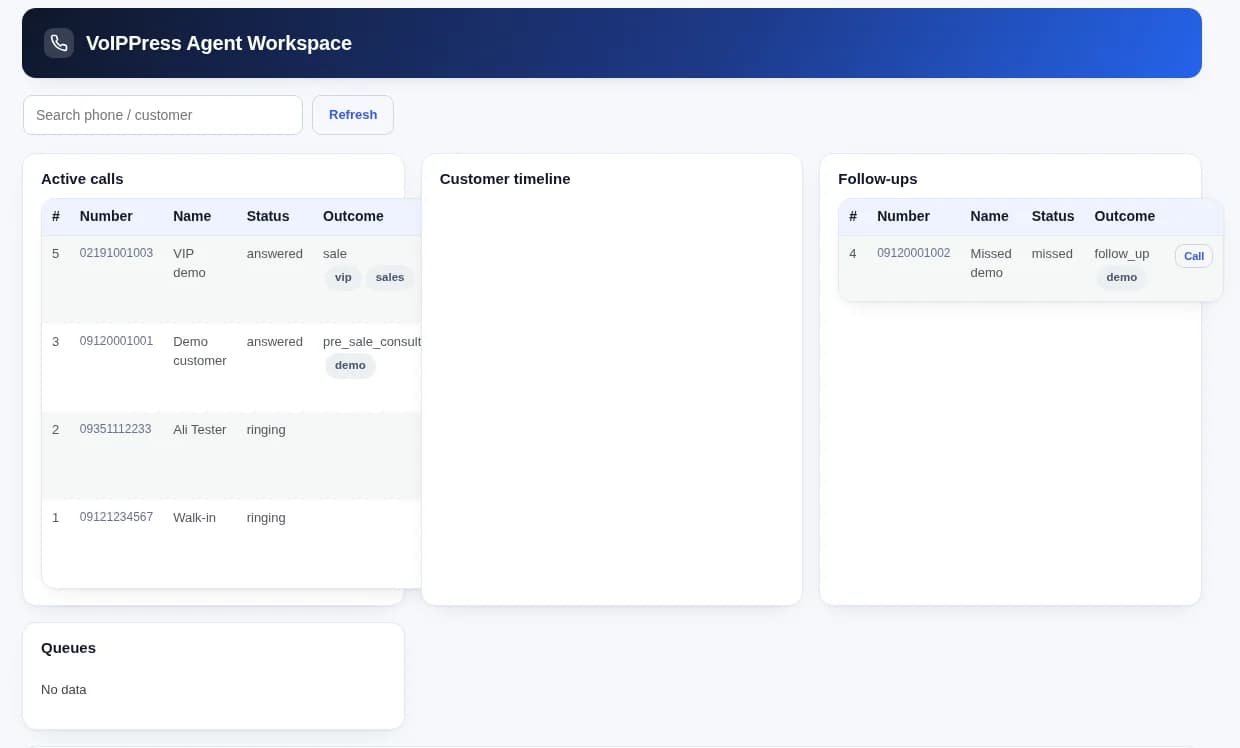Click the Ali Tester name cell
The image size is (1240, 748).
coord(200,429)
